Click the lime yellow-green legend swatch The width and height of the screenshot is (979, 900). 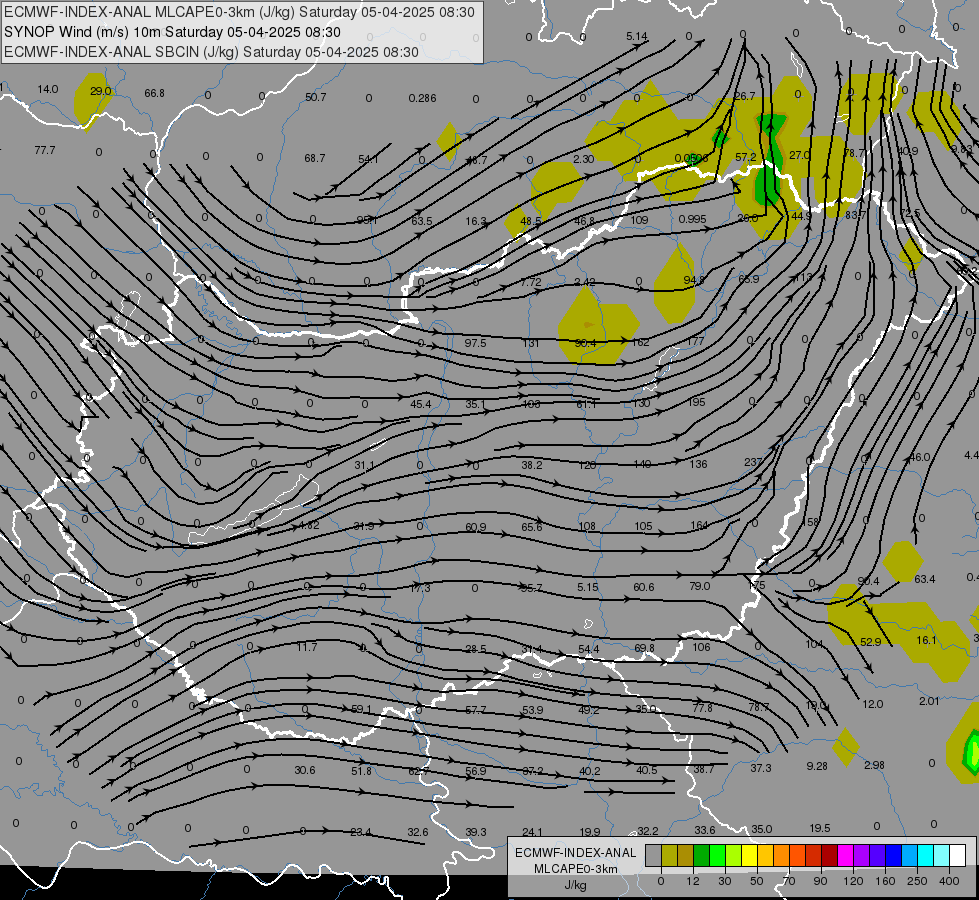[734, 856]
